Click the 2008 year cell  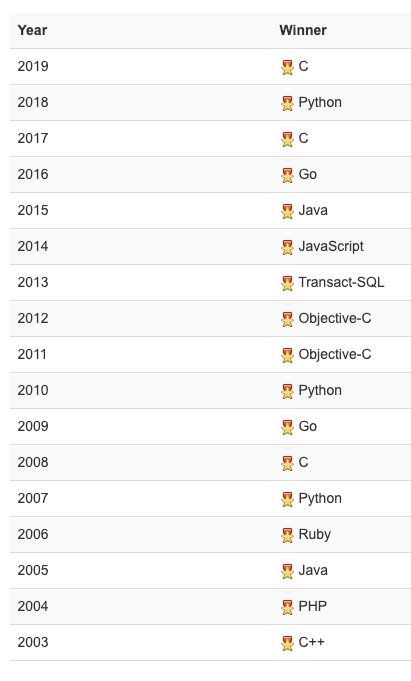pyautogui.click(x=33, y=462)
